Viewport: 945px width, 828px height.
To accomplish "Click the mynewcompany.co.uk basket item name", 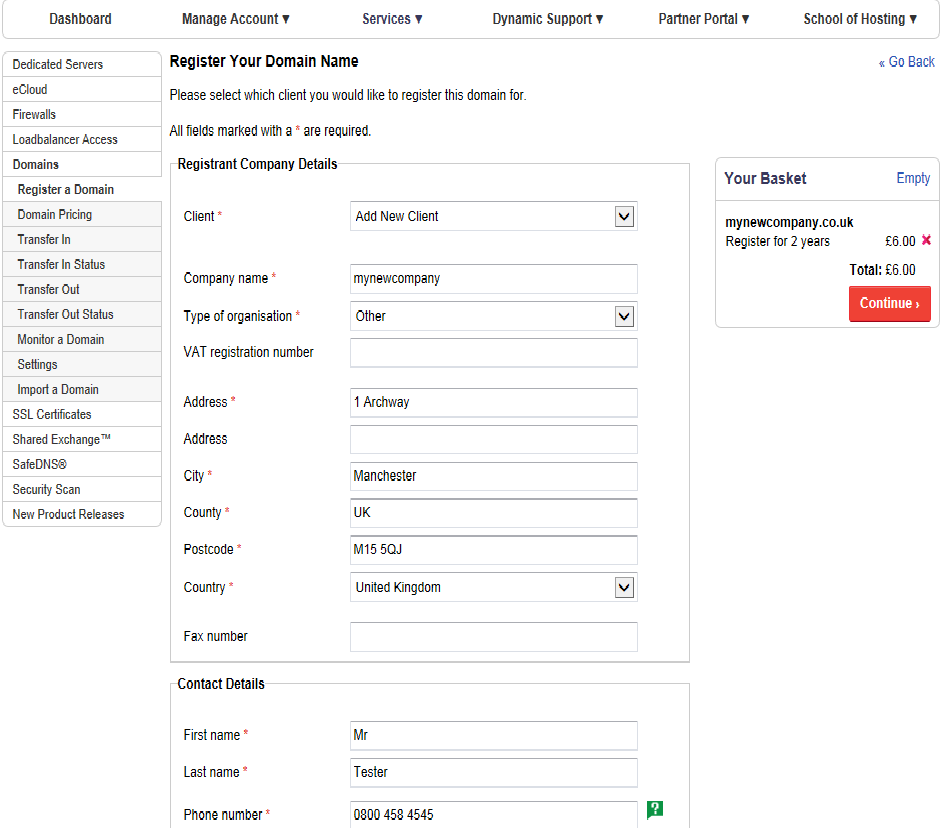I will tap(789, 222).
